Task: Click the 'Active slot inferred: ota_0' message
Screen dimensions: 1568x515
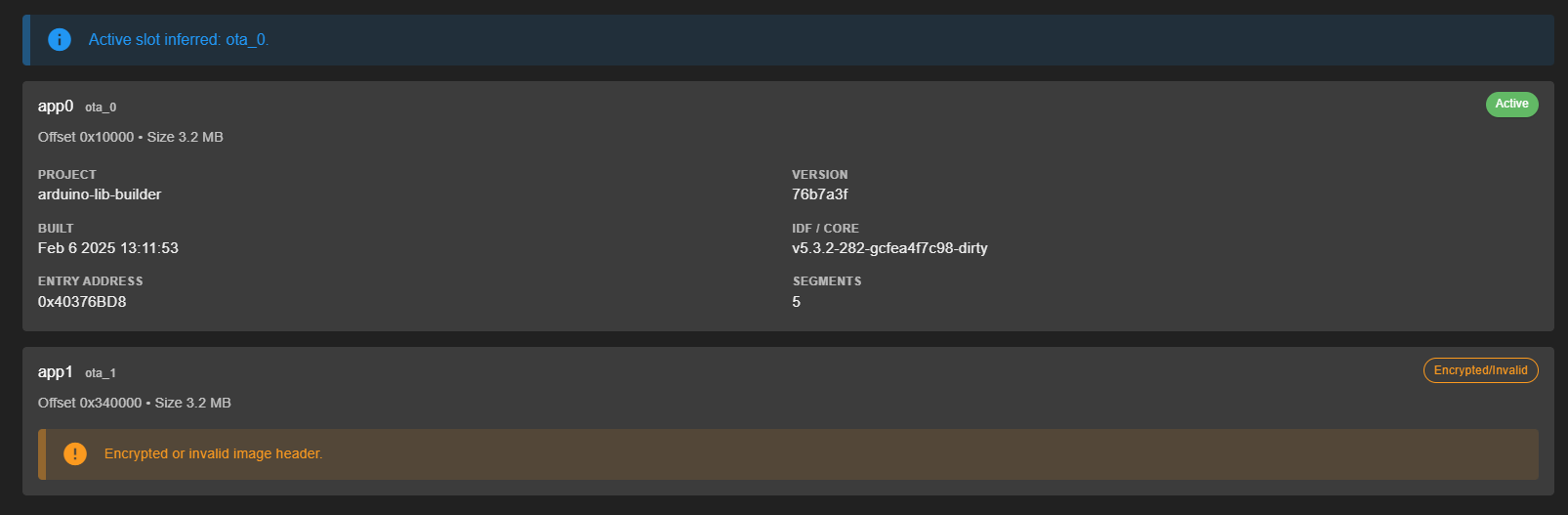Action: pyautogui.click(x=179, y=40)
